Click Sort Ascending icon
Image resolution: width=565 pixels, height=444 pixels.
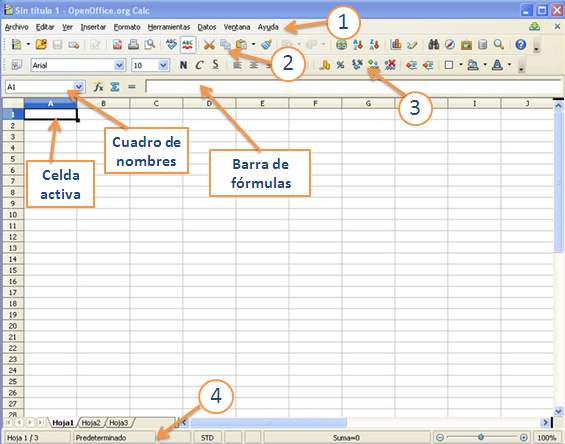pos(357,44)
